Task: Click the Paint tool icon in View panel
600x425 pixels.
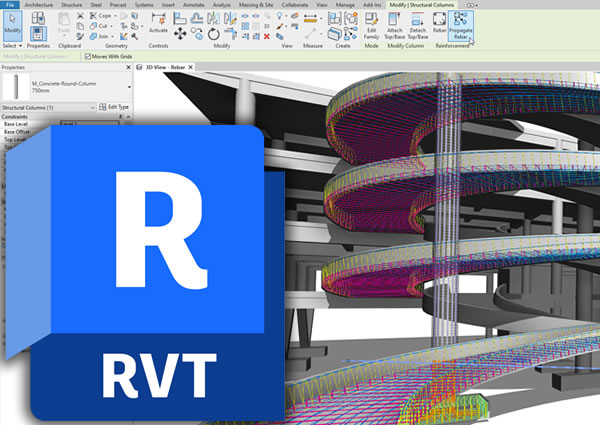Action: click(x=280, y=26)
